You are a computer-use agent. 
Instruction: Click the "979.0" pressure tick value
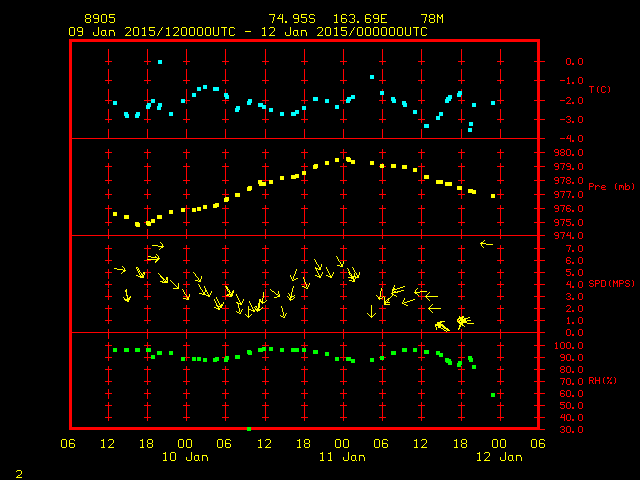[569, 167]
